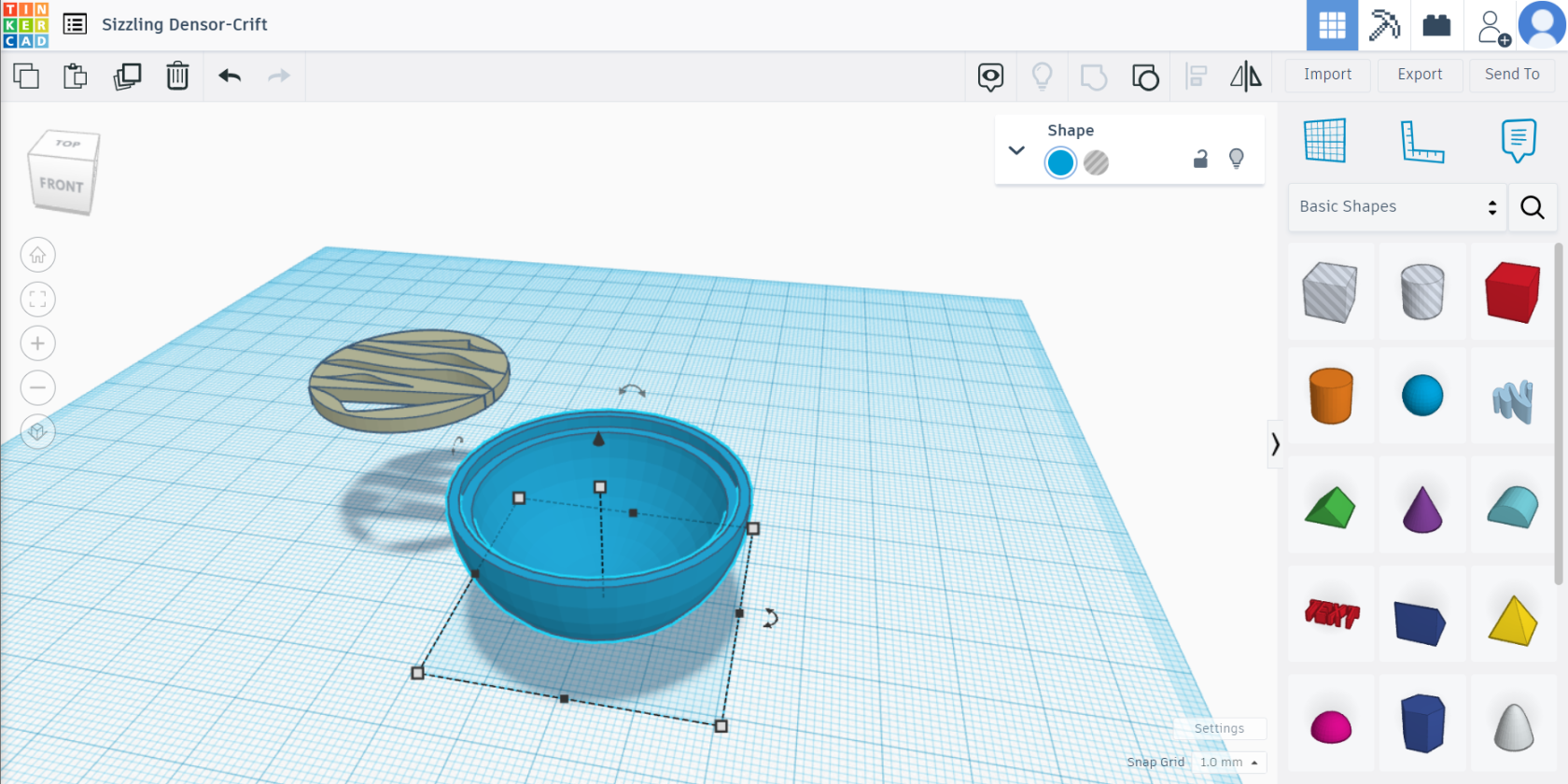Open the view notes eye icon
This screenshot has height=784, width=1568.
tap(990, 77)
